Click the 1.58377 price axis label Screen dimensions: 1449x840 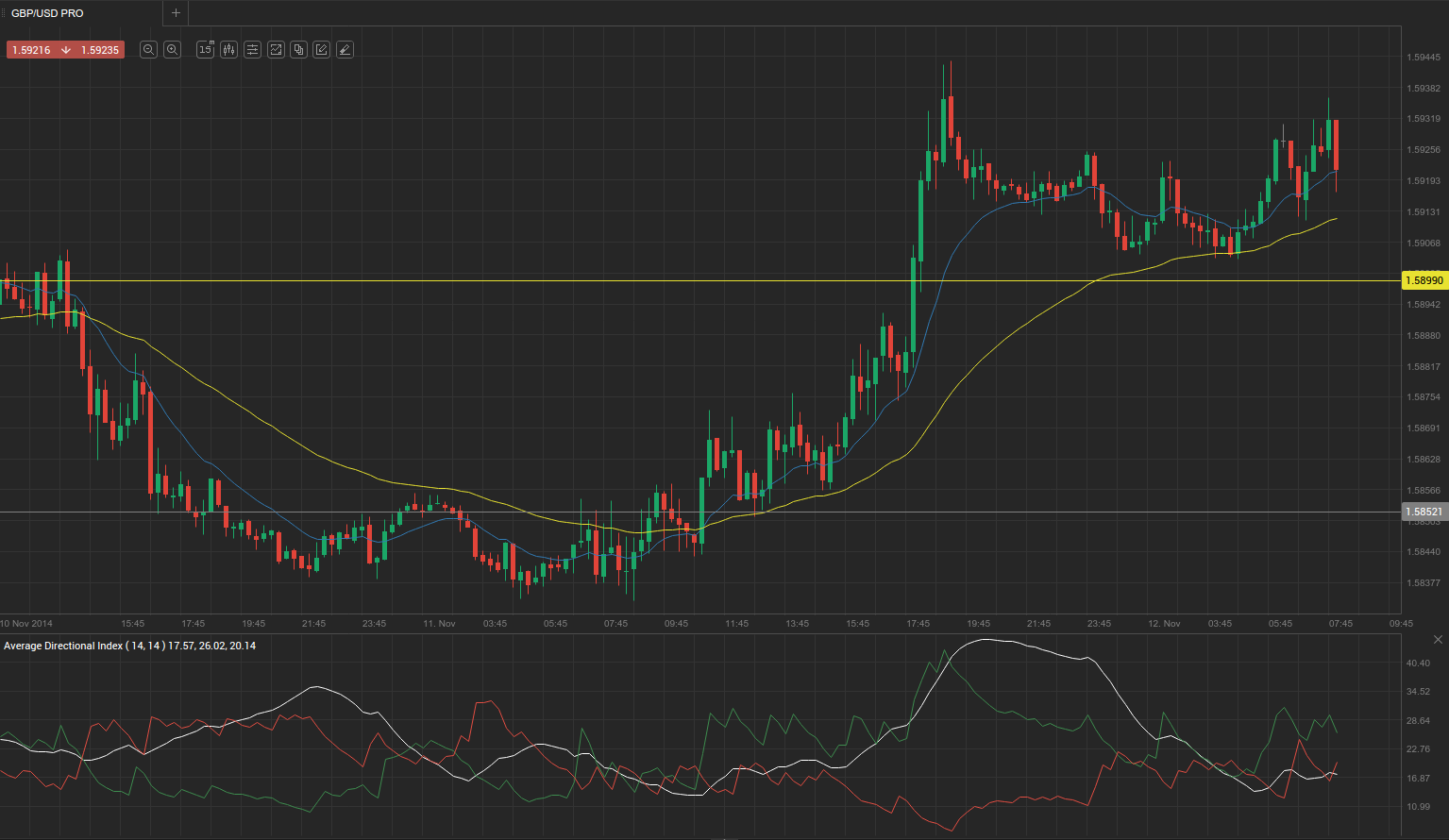click(1424, 583)
